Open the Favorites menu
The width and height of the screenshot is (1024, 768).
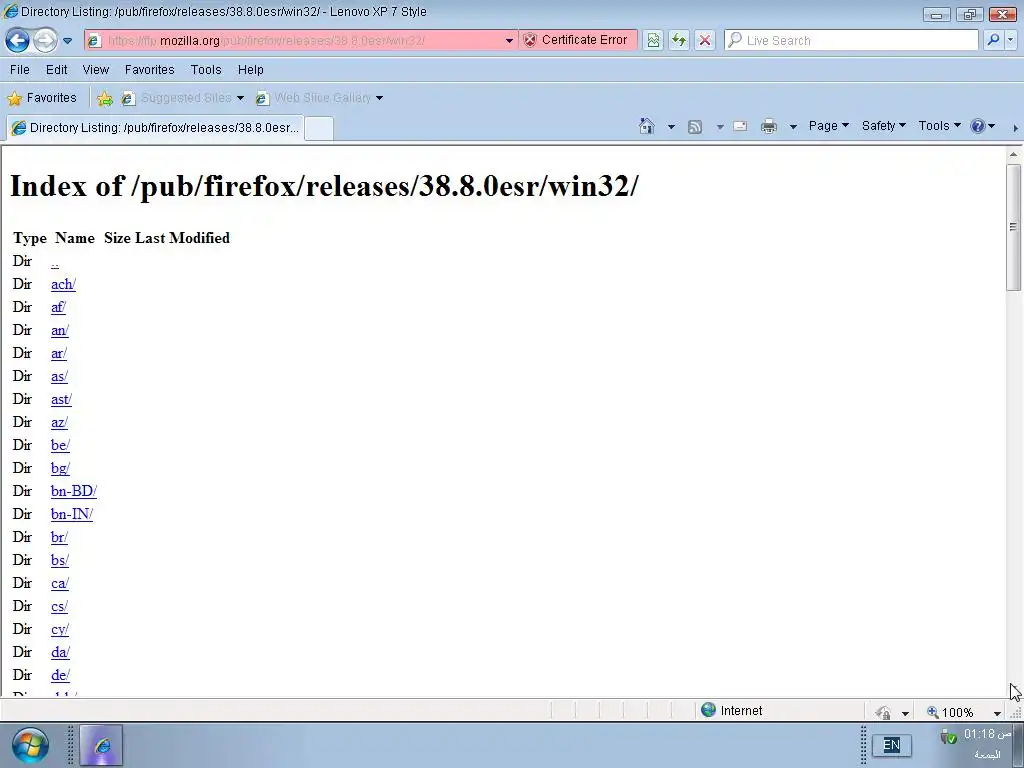tap(150, 70)
